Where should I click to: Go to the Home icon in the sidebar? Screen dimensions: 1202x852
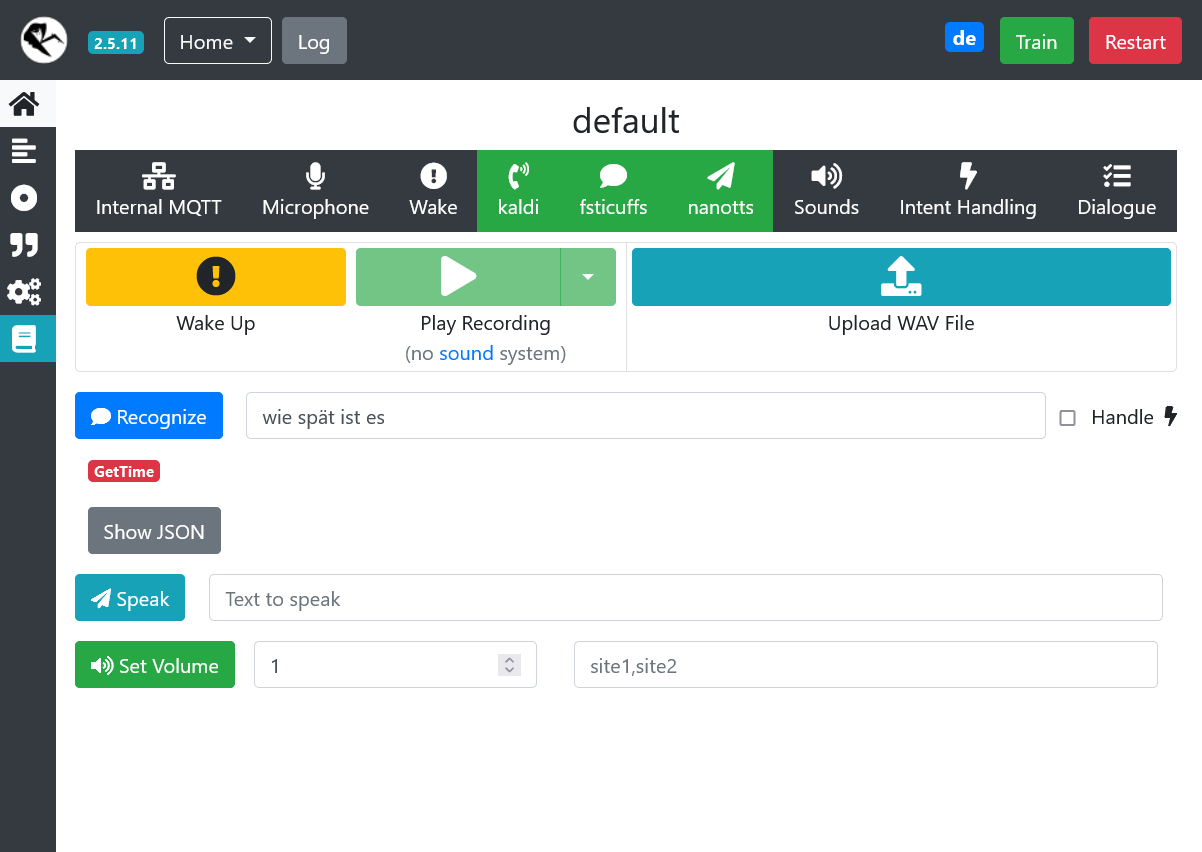point(24,104)
